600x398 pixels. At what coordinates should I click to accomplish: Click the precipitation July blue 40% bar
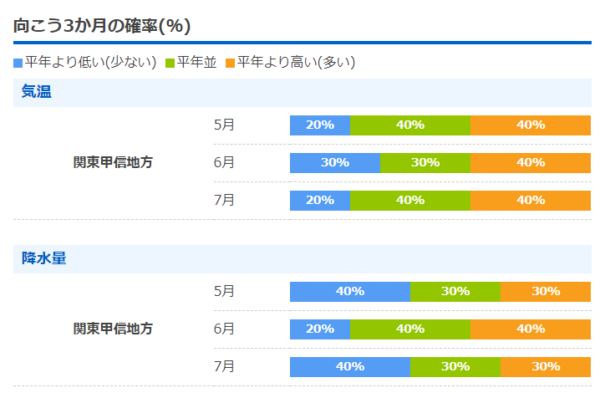point(350,367)
